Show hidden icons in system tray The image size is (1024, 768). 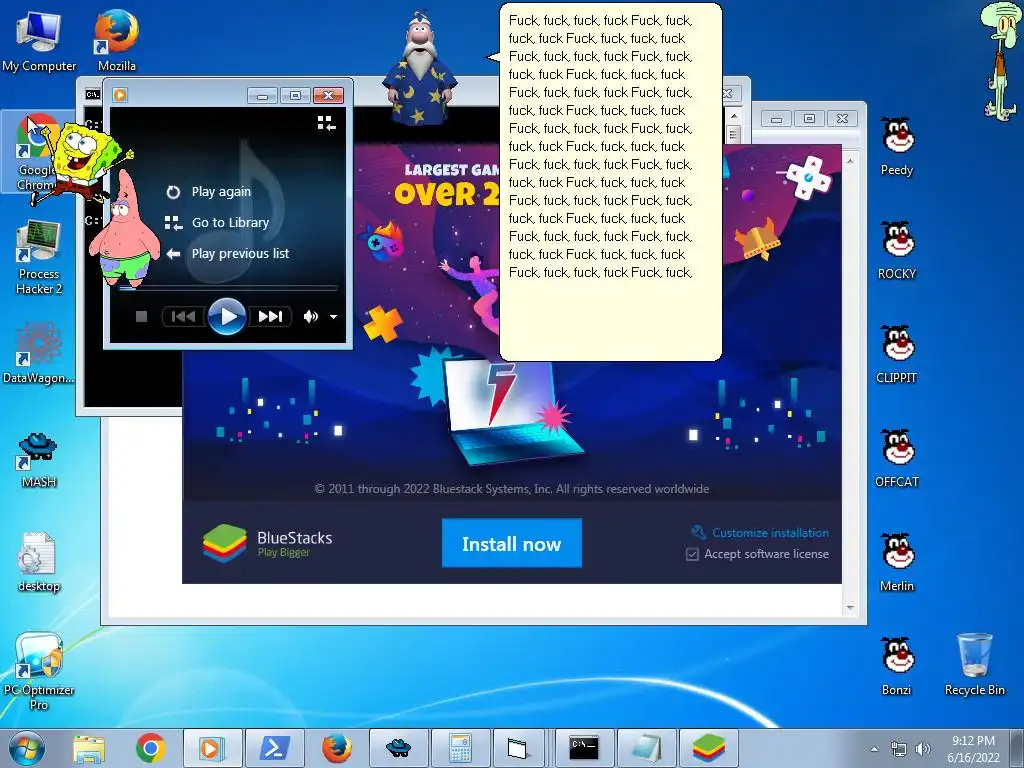point(874,749)
